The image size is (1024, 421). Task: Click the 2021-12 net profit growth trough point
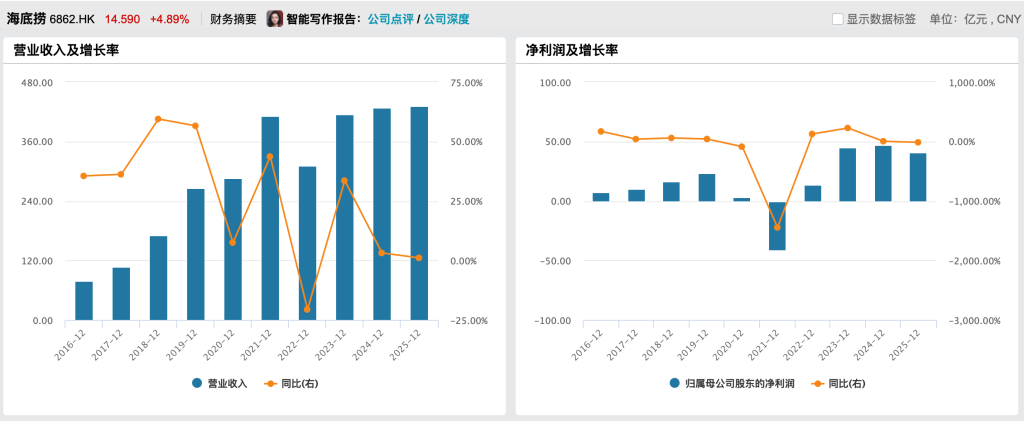tap(777, 227)
